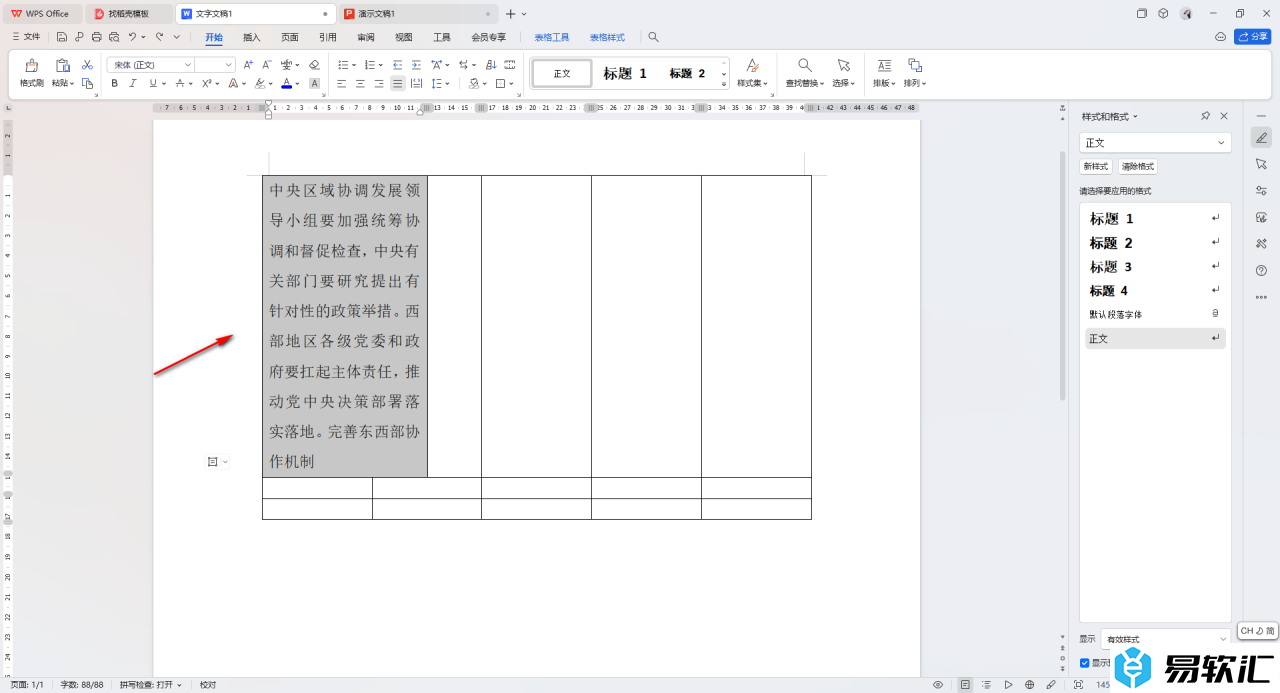The width and height of the screenshot is (1280, 693).
Task: Switch to the 插入 tab
Action: (x=252, y=37)
